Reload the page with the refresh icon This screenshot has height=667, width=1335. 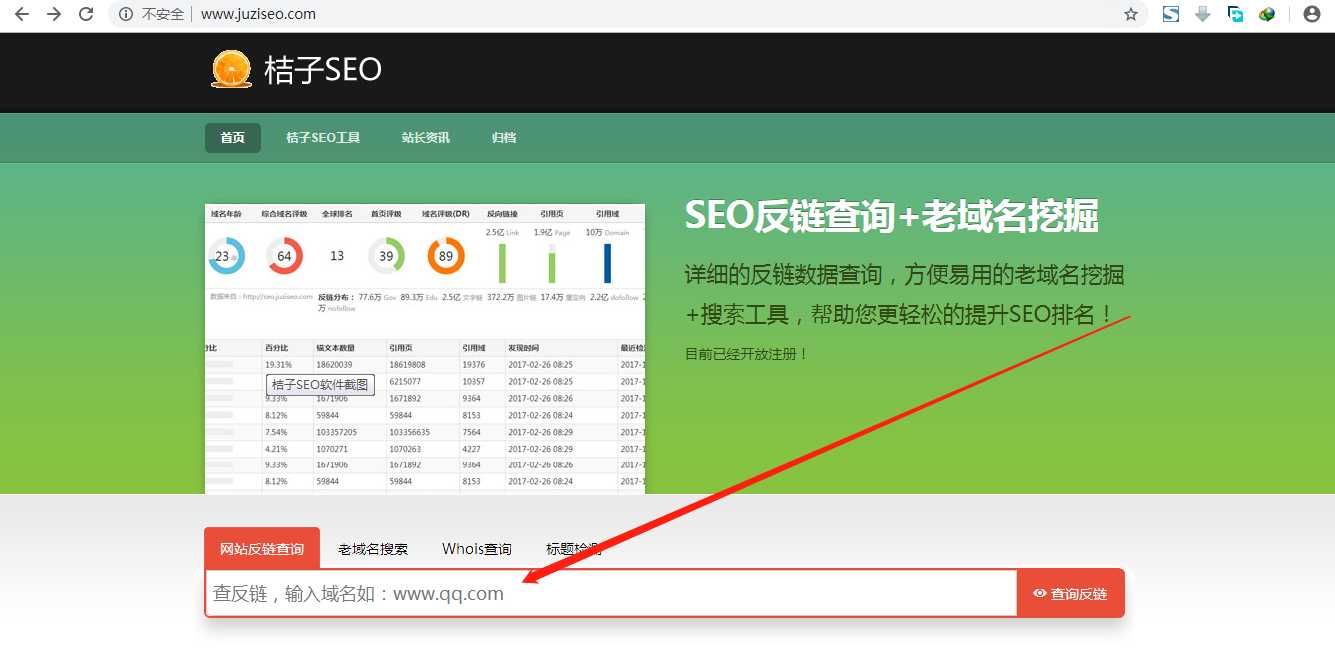(x=86, y=14)
